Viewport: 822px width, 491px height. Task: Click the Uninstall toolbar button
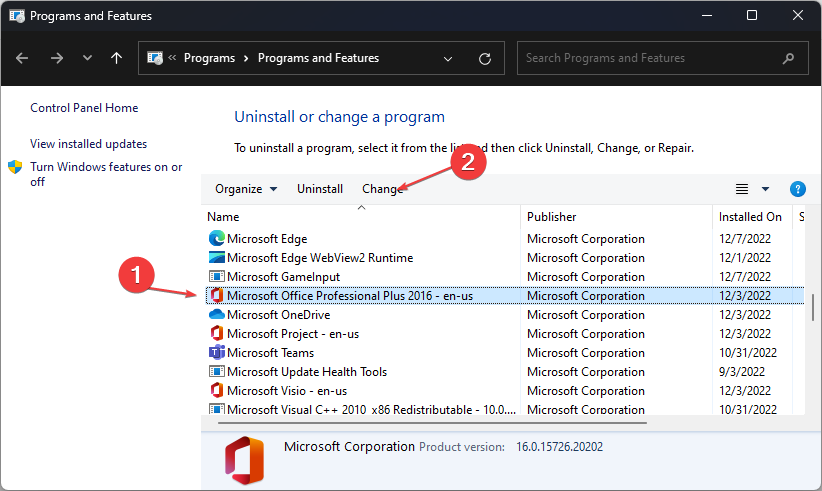(x=320, y=189)
